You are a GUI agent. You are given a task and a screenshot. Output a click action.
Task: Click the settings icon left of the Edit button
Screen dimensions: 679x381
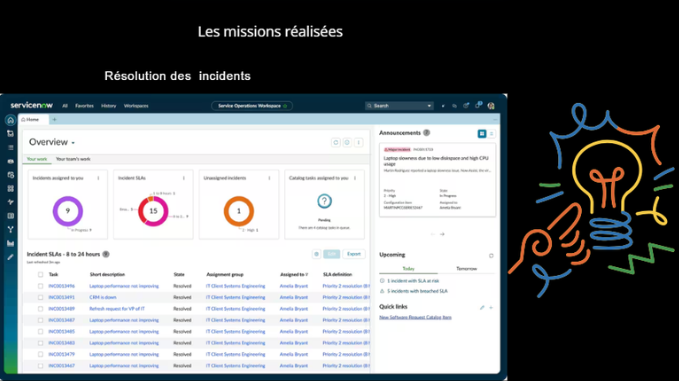[316, 254]
